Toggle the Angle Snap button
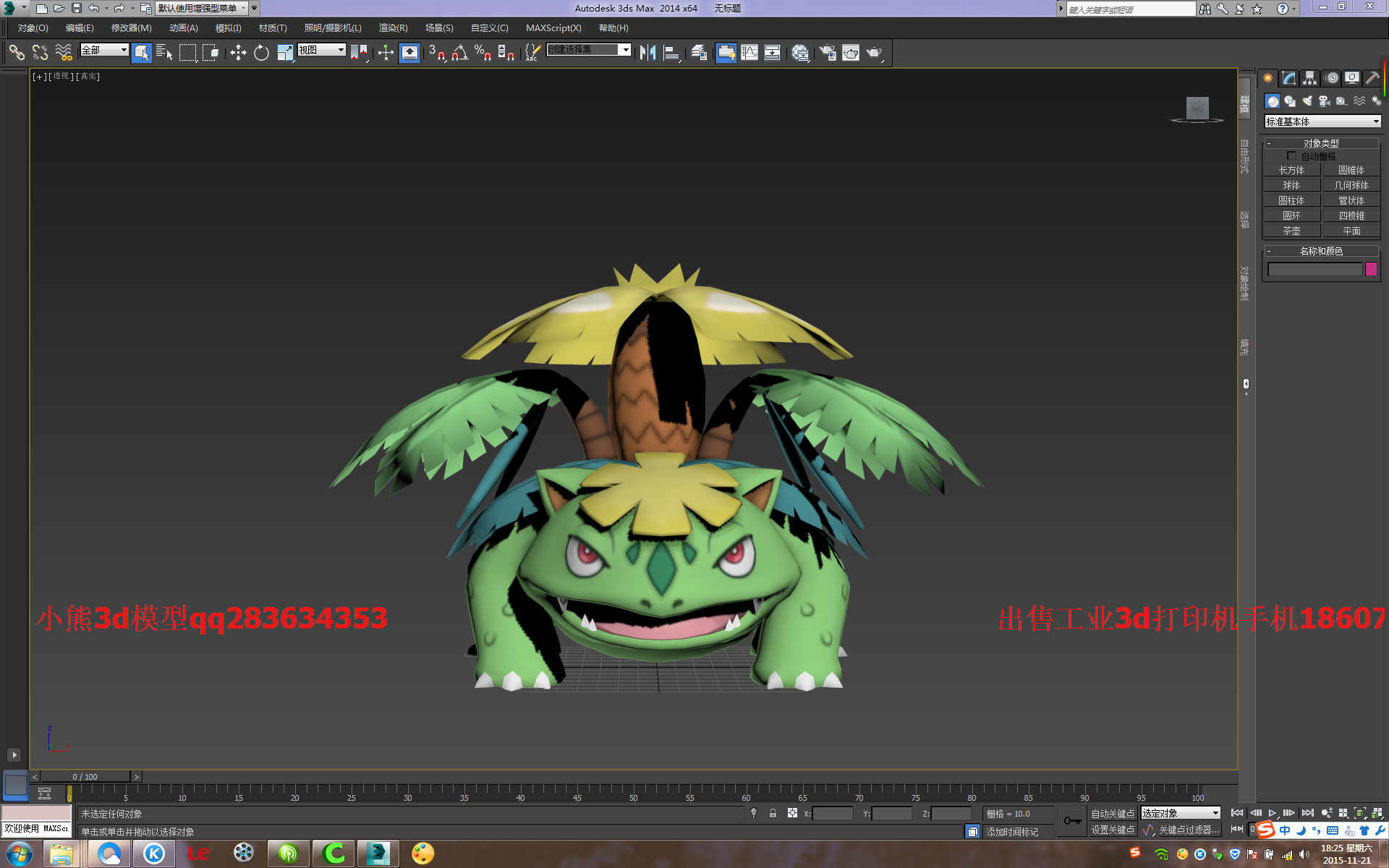Image resolution: width=1389 pixels, height=868 pixels. point(460,52)
